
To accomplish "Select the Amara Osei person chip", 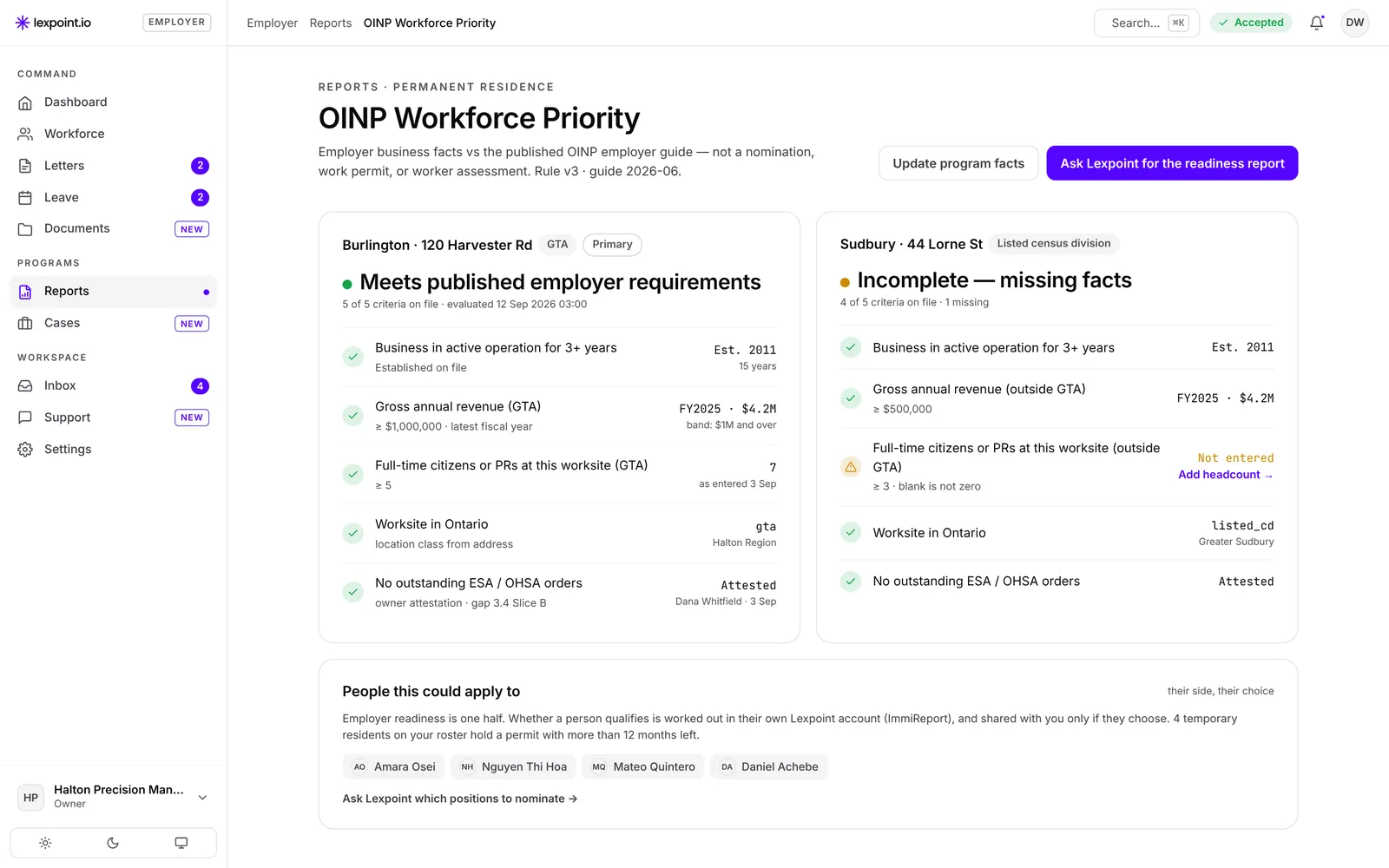I will point(393,766).
